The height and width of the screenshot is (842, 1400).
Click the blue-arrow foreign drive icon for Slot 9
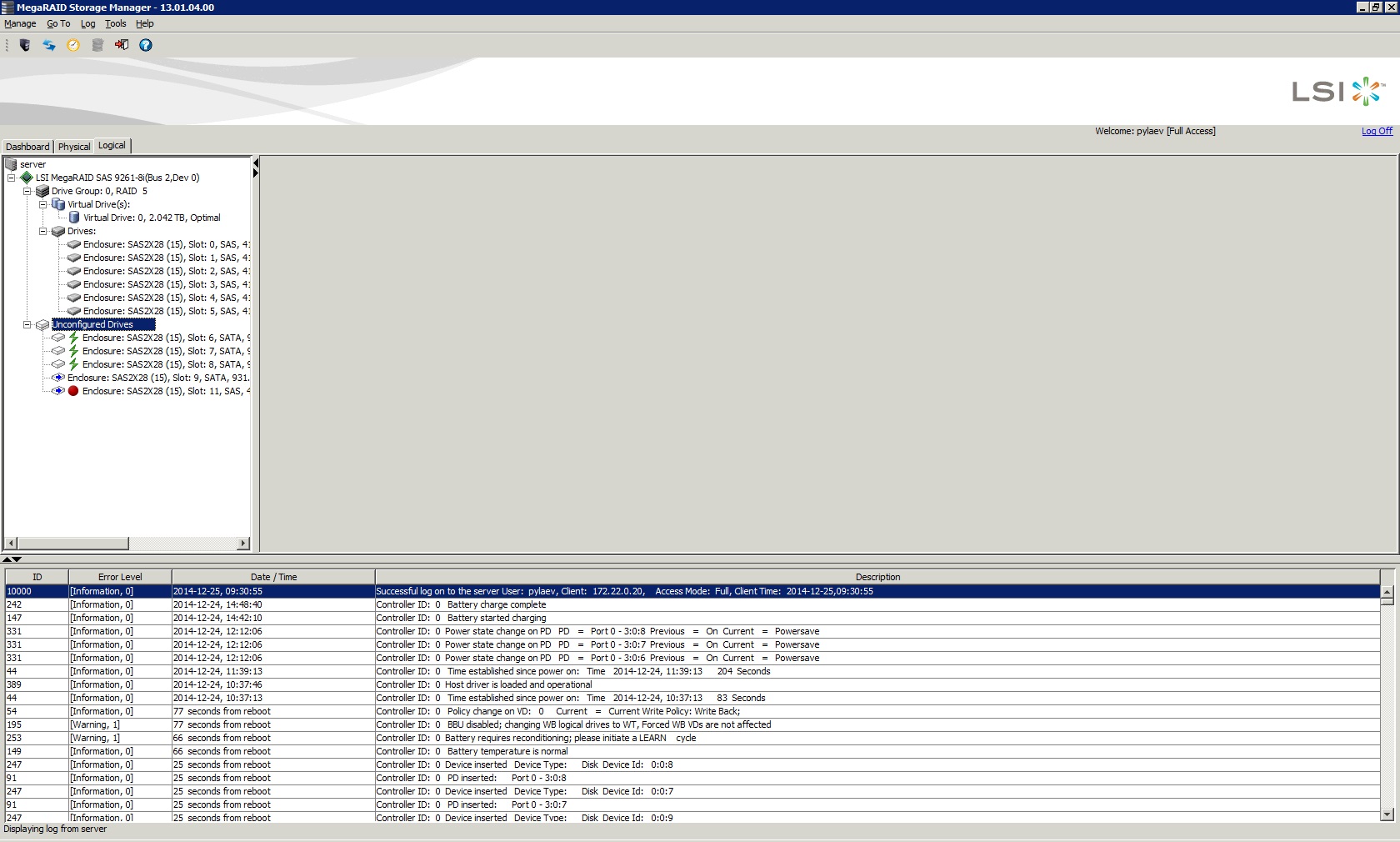pos(58,378)
